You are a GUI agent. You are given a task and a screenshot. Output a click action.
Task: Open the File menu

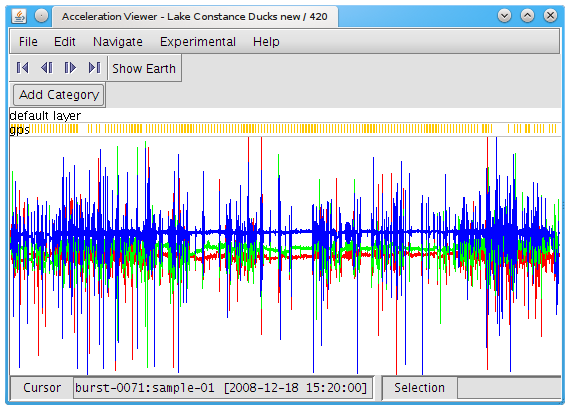pos(28,42)
